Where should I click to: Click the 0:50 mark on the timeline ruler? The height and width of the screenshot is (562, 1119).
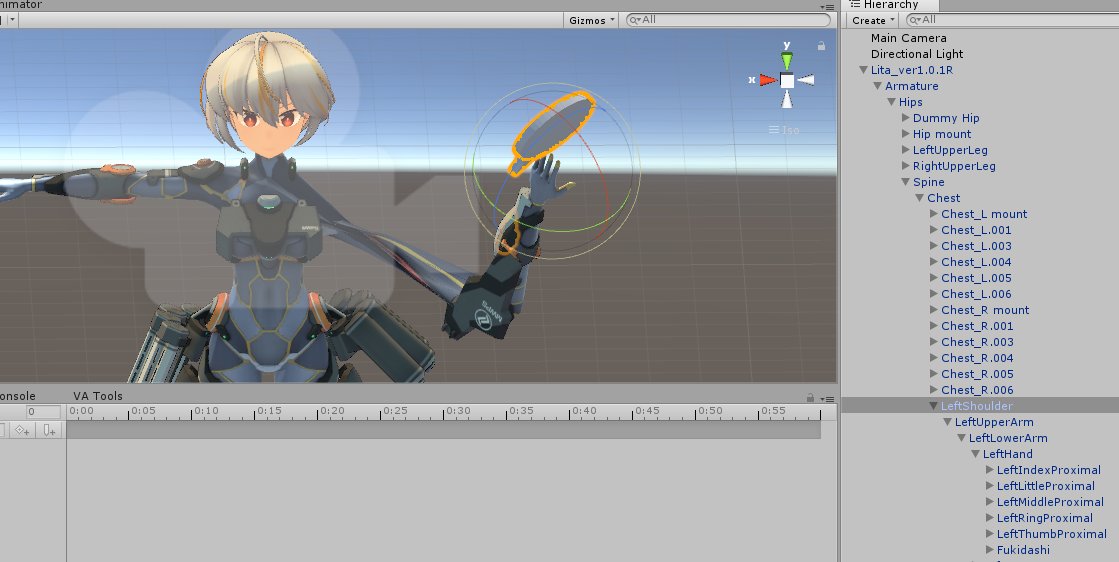[x=710, y=411]
